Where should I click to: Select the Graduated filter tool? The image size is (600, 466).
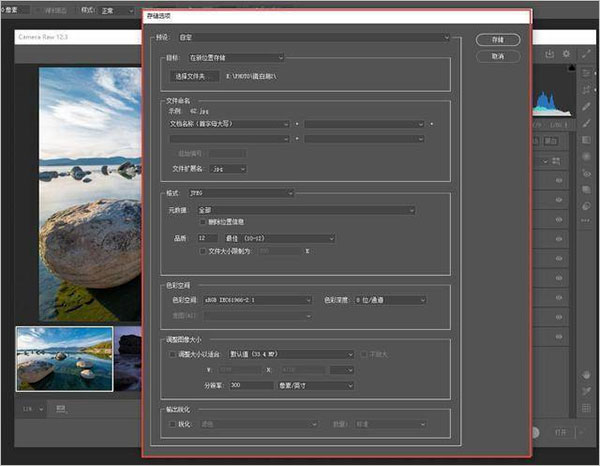tap(586, 140)
